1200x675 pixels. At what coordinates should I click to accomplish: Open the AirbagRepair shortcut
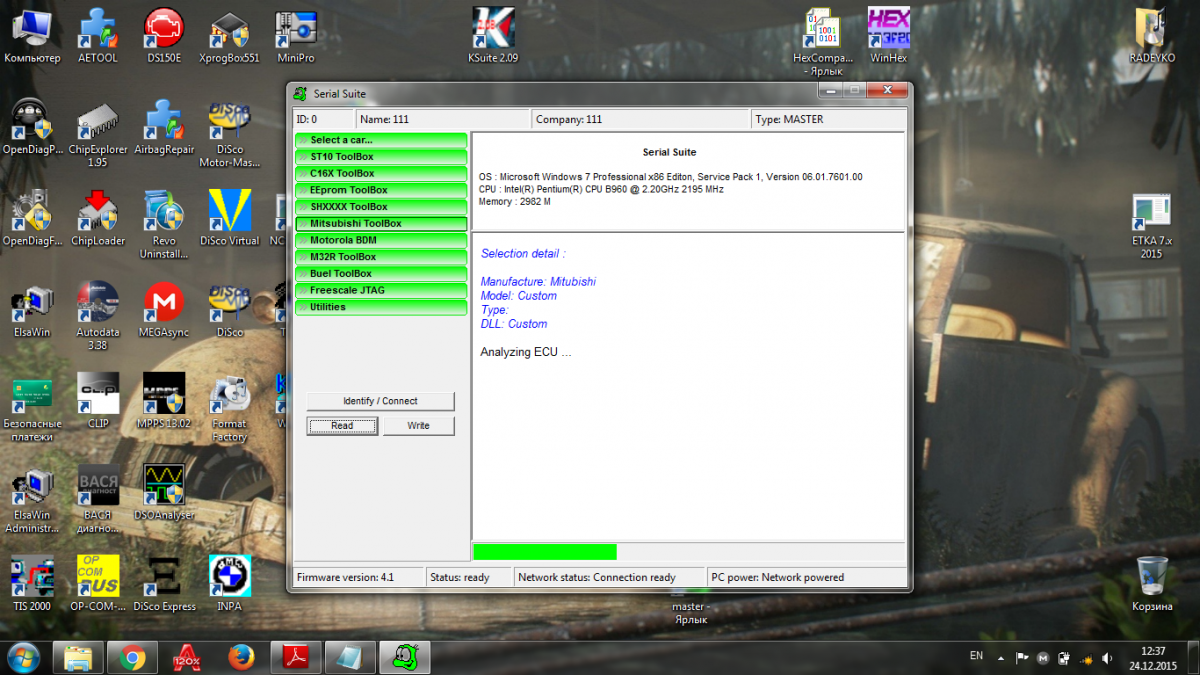[164, 129]
